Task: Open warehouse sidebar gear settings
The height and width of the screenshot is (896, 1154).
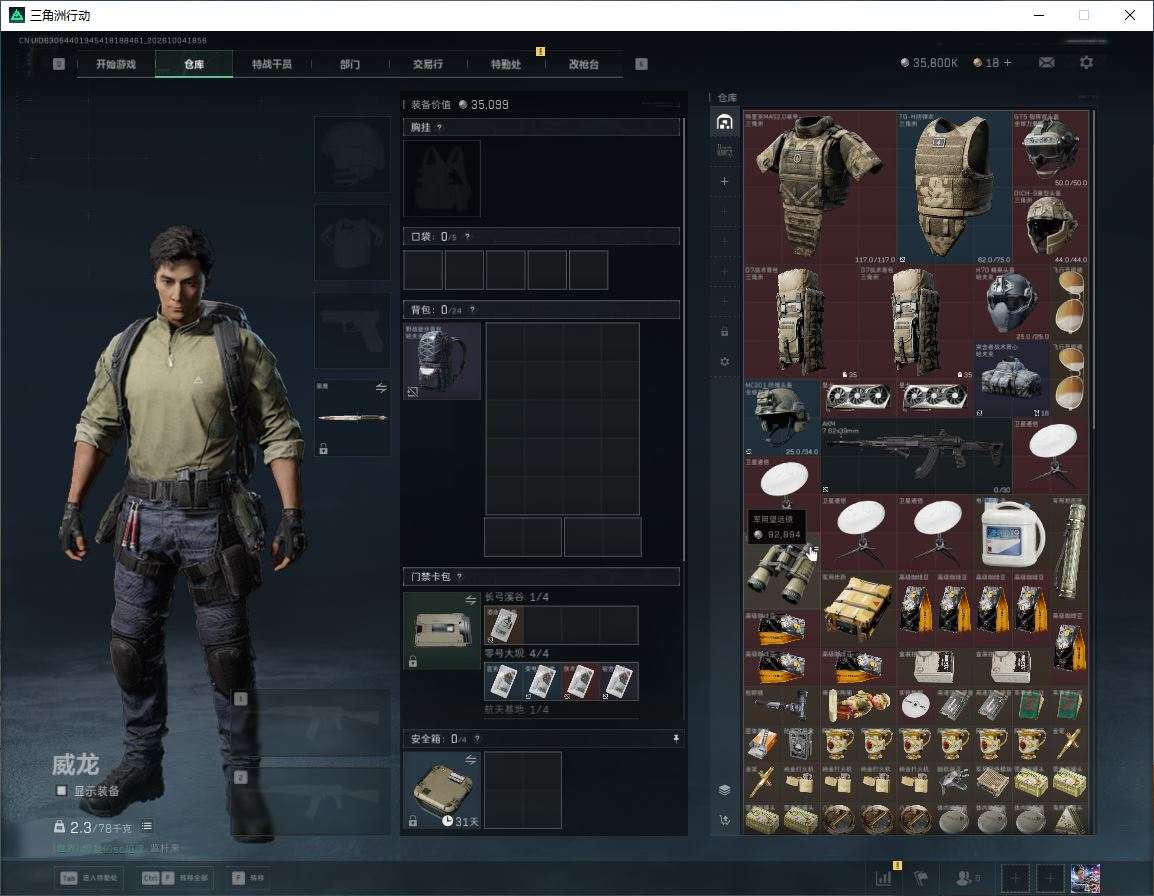Action: (724, 361)
